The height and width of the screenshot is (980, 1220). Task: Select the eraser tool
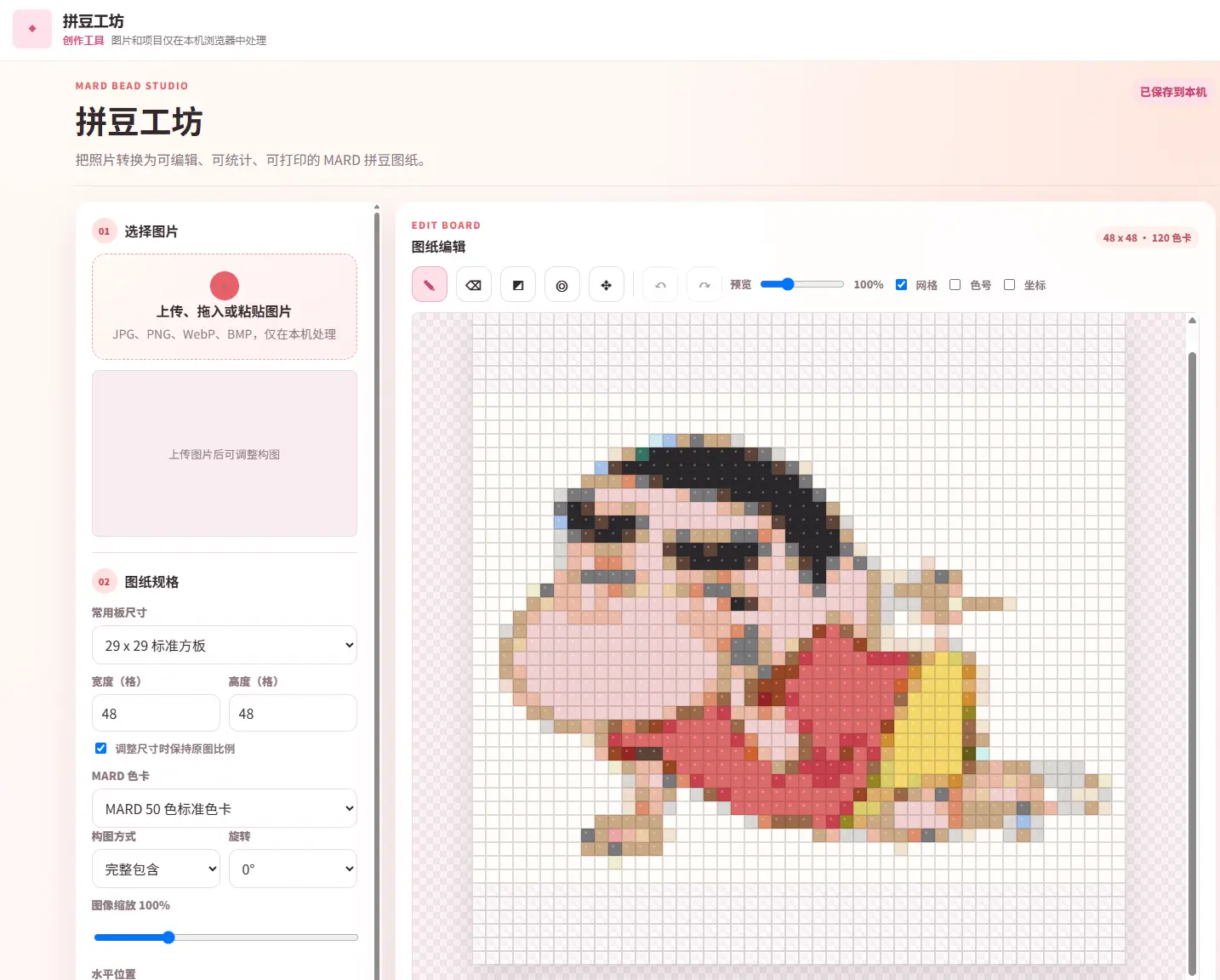point(474,285)
